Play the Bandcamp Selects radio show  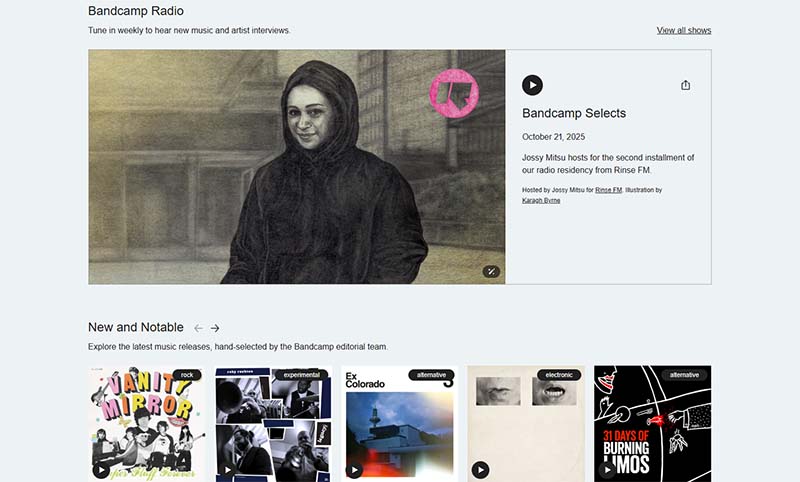[532, 85]
